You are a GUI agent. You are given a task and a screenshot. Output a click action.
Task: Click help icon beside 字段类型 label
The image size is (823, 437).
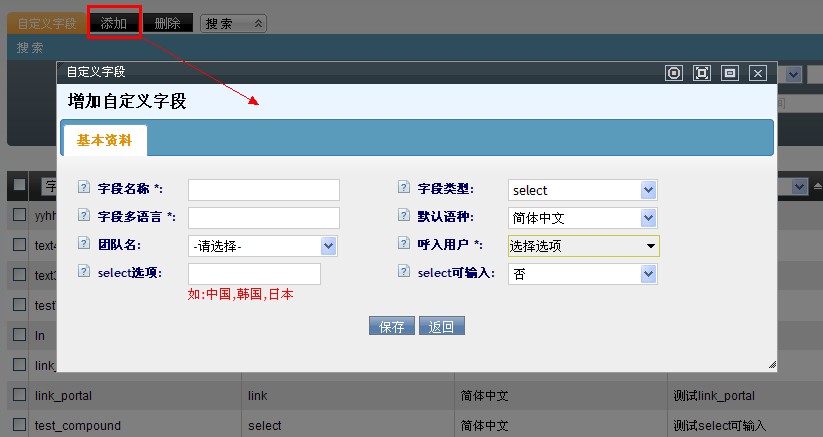[404, 187]
